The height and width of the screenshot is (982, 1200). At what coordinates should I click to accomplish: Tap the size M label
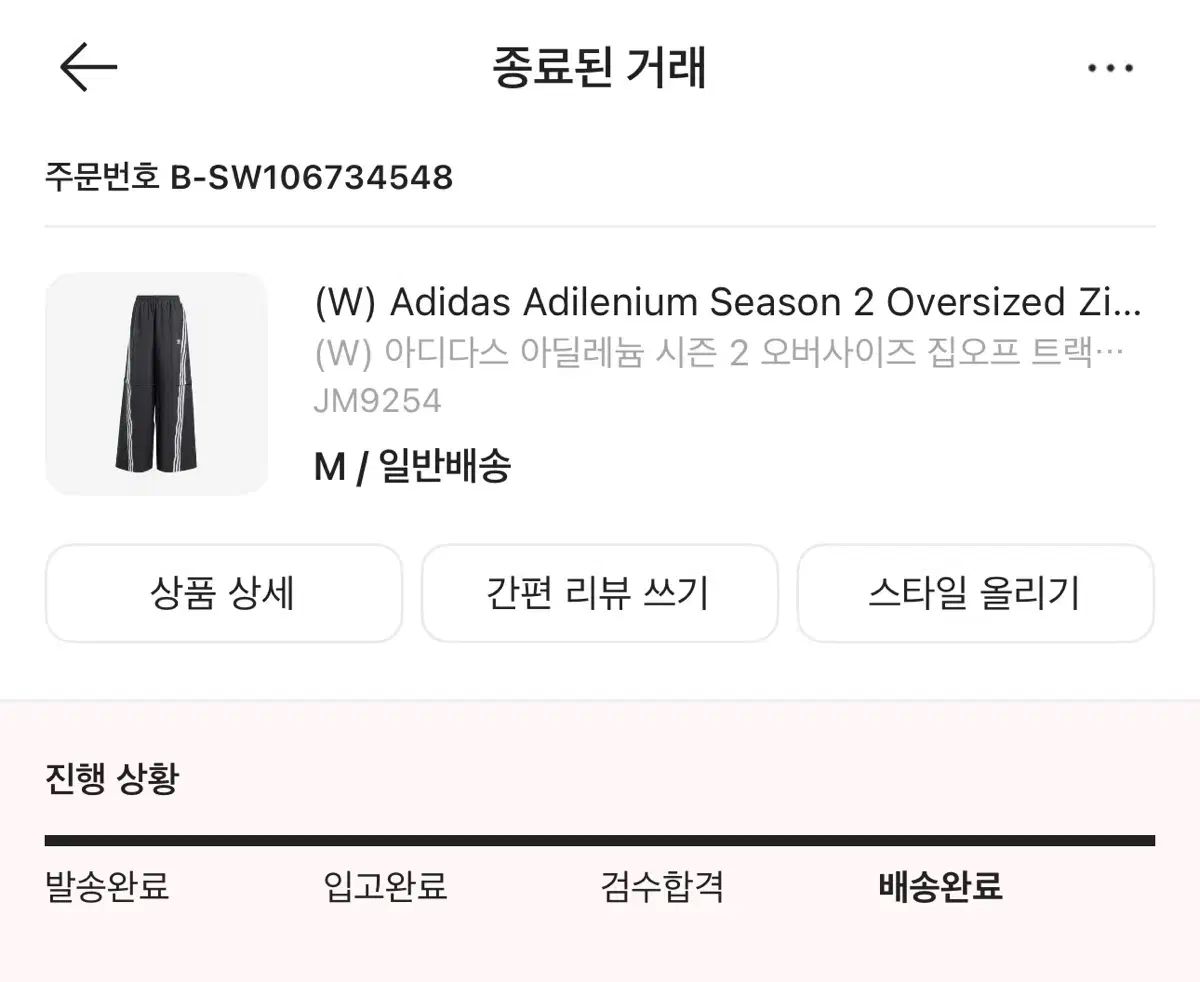329,466
